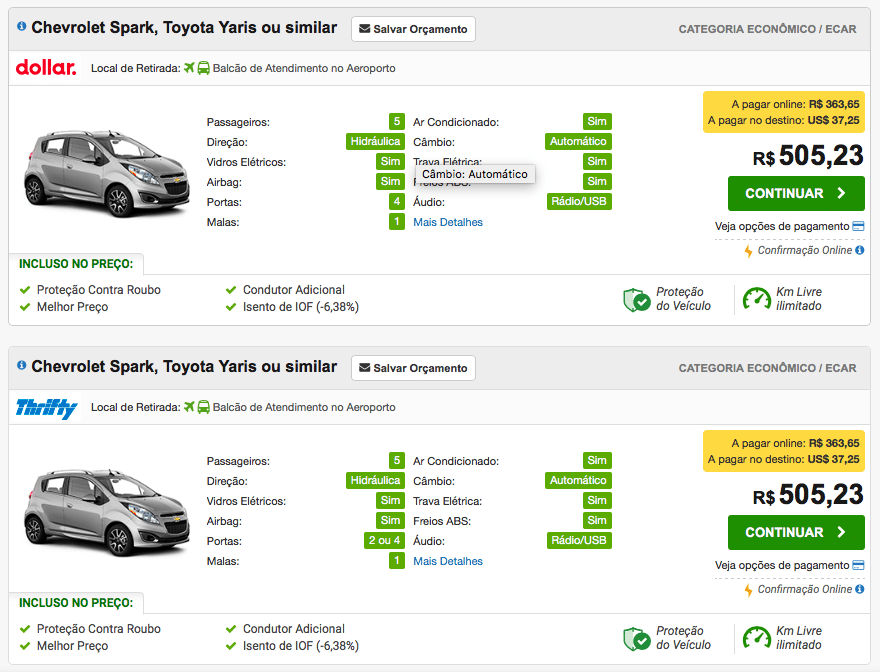Click the Hidráulica badge in the Dollar card

(x=375, y=141)
